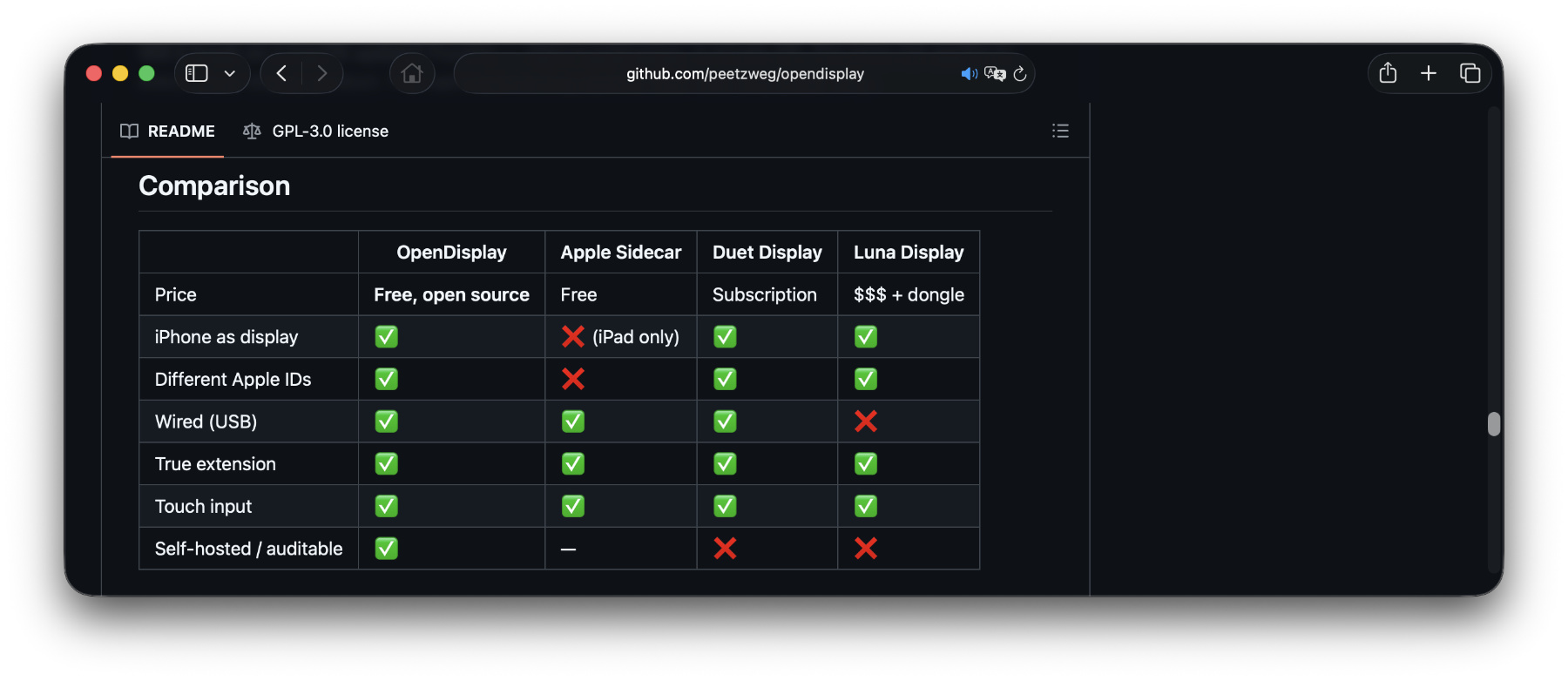Click the 'Touch input' row label
This screenshot has width=1568, height=681.
click(203, 507)
